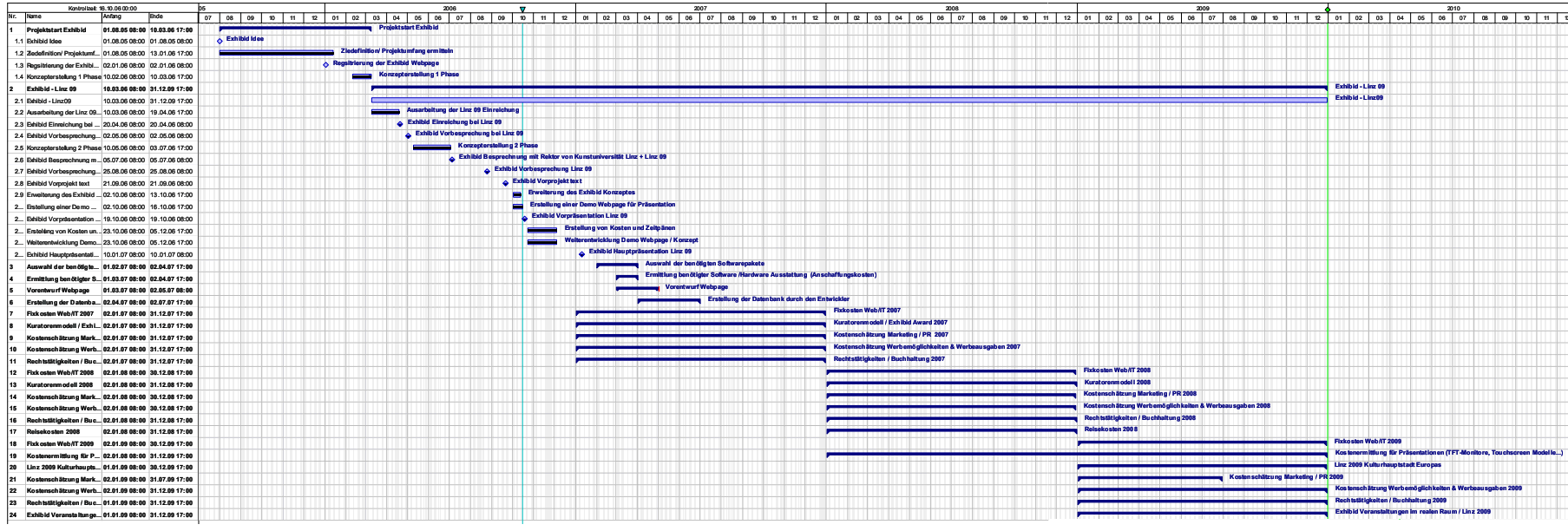
Task: Select the Exhibid Besprechung mit Rektor milestone diamond
Action: [452, 160]
